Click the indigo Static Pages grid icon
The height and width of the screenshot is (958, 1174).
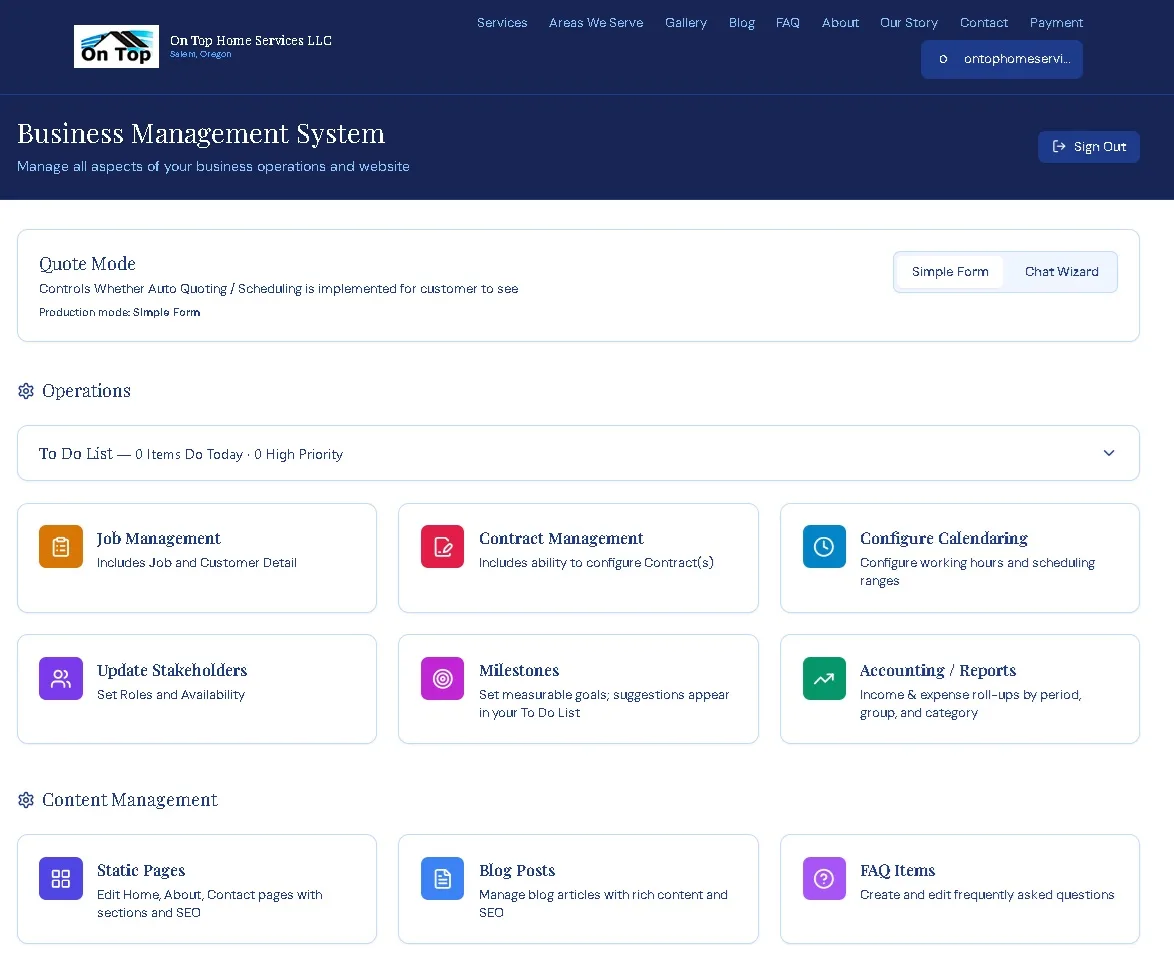click(61, 878)
